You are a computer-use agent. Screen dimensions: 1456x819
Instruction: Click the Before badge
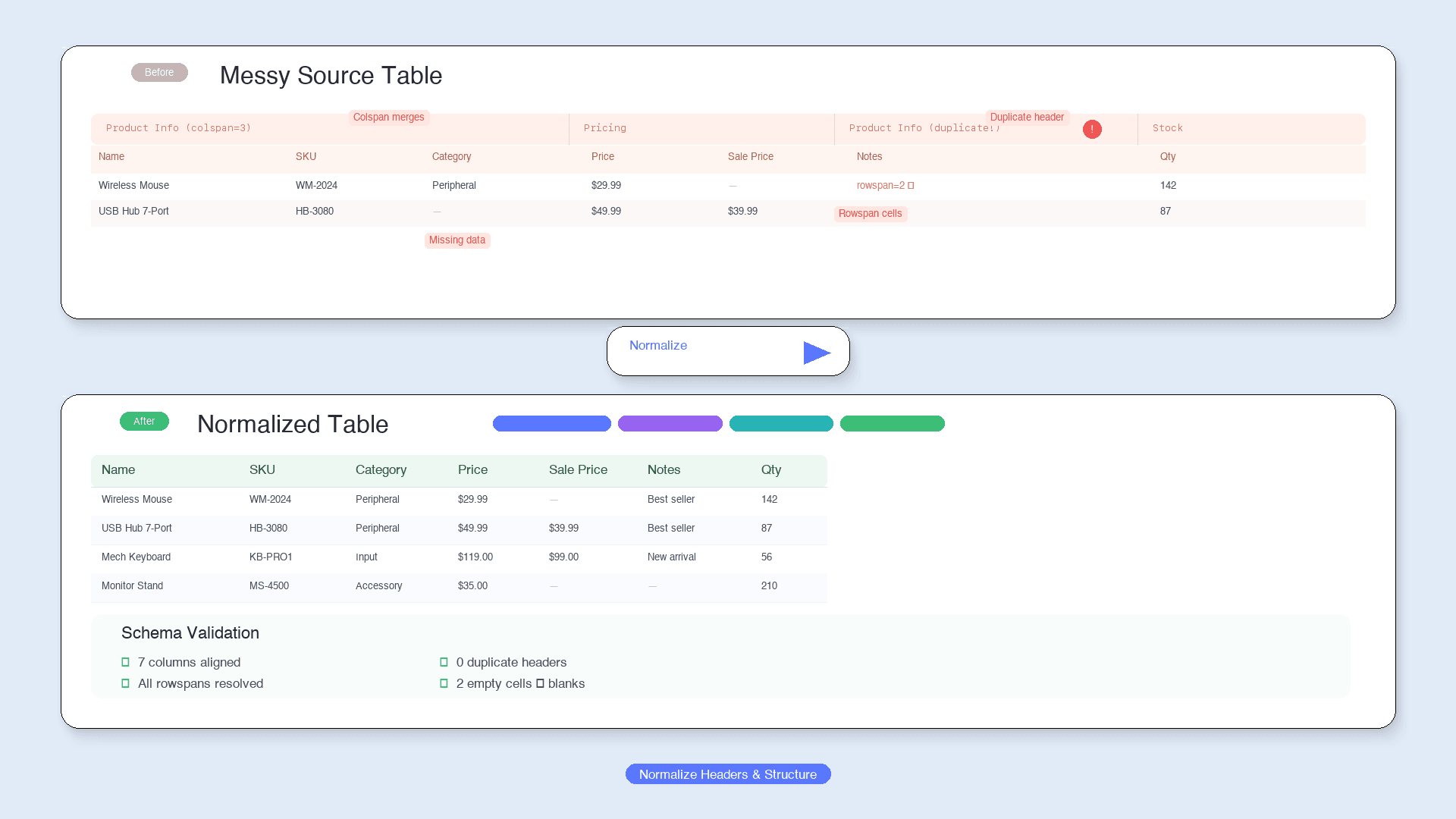coord(159,73)
